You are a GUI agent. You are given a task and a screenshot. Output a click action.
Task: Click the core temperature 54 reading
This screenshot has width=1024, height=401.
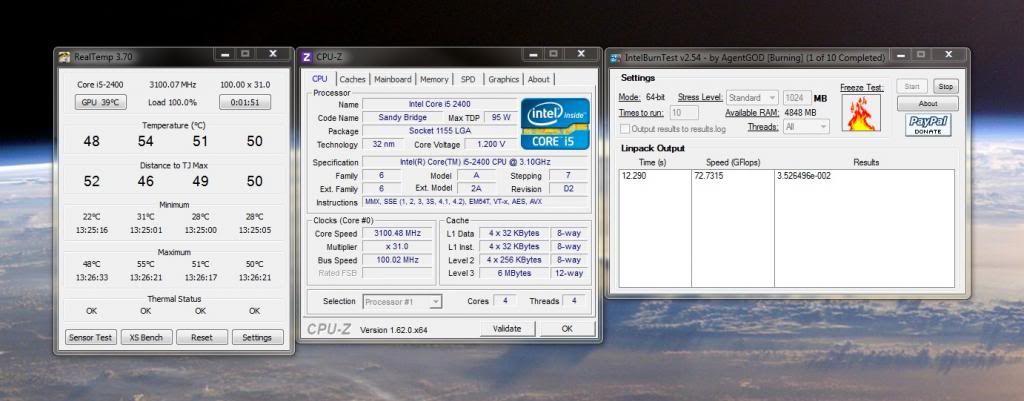(x=146, y=141)
